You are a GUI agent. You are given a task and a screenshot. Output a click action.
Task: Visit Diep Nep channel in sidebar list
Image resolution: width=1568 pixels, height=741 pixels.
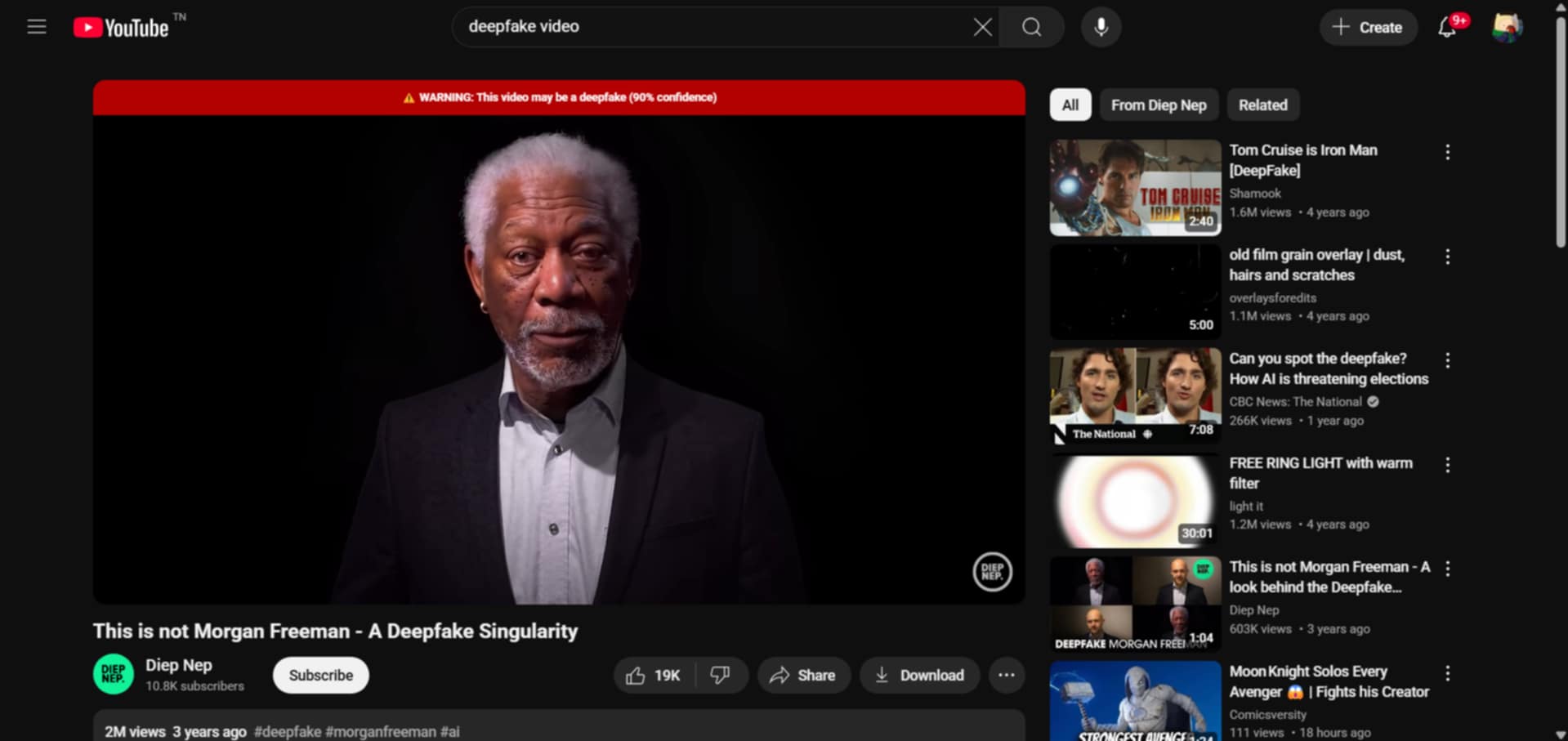pyautogui.click(x=1254, y=610)
